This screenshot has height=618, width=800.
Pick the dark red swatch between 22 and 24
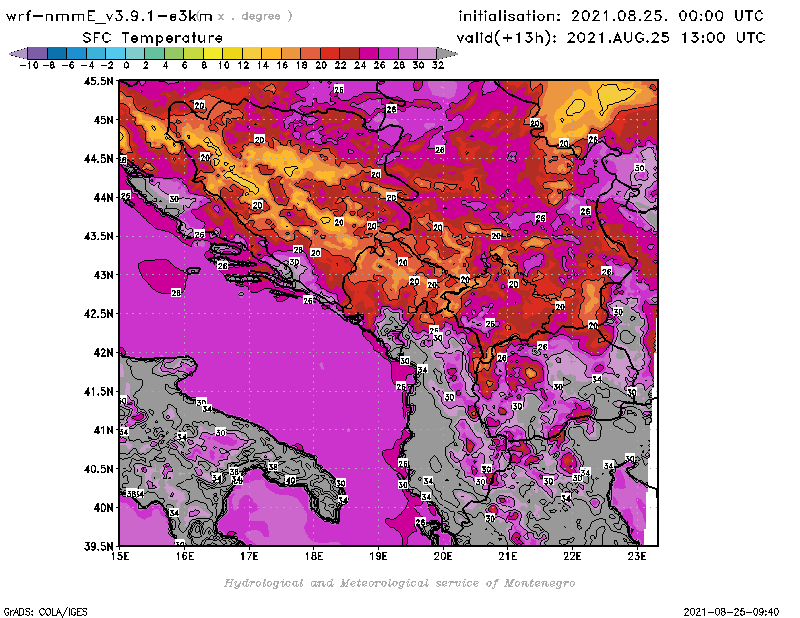(349, 53)
